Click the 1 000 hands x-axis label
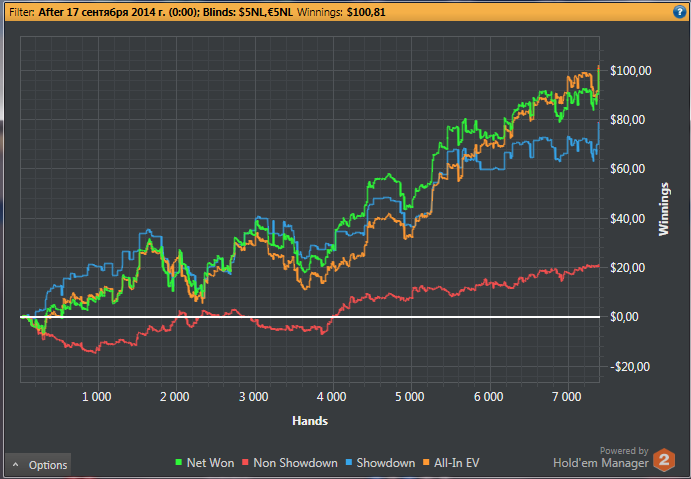691x479 pixels. pos(97,397)
